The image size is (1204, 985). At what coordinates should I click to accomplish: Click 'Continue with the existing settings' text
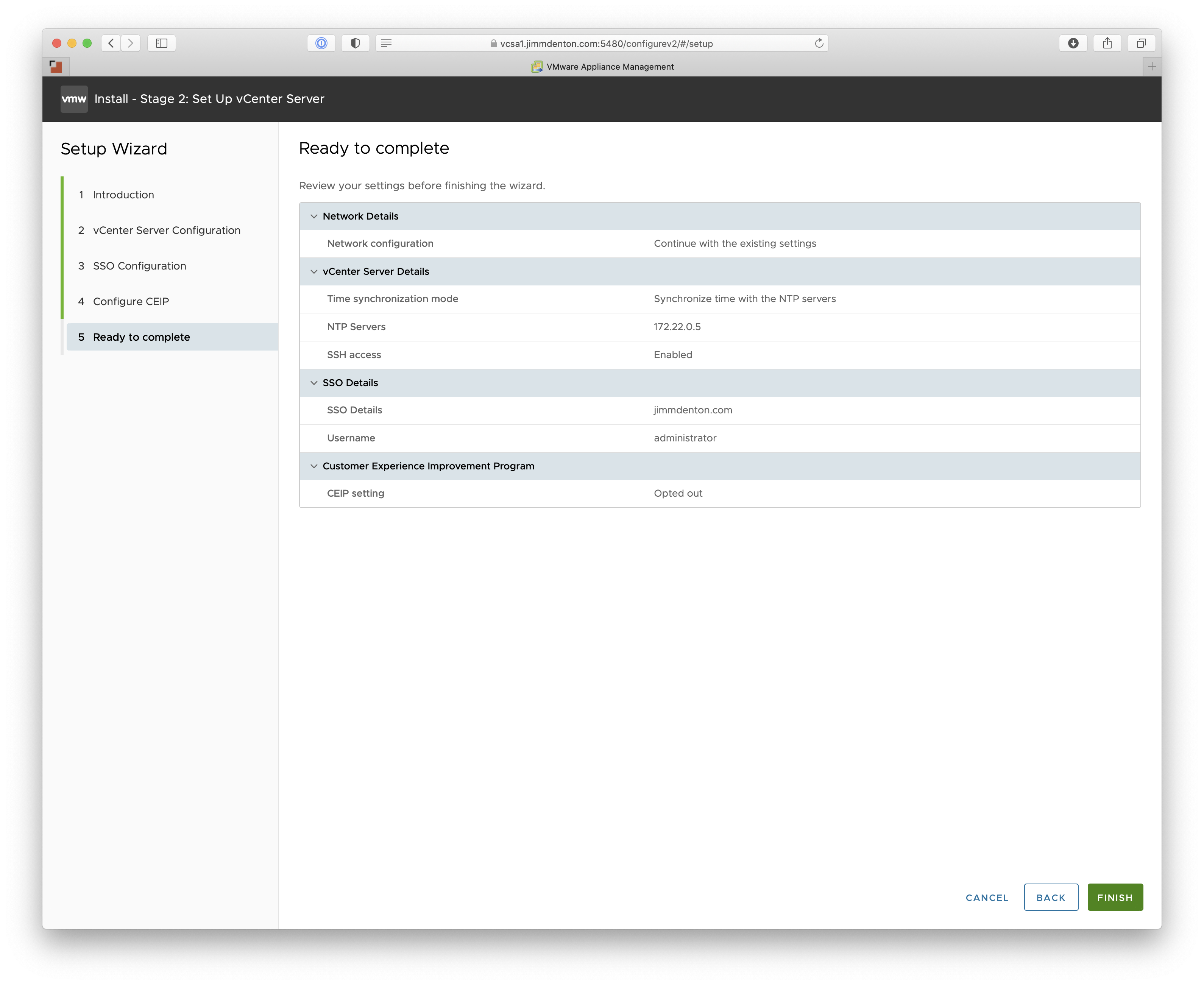point(735,243)
